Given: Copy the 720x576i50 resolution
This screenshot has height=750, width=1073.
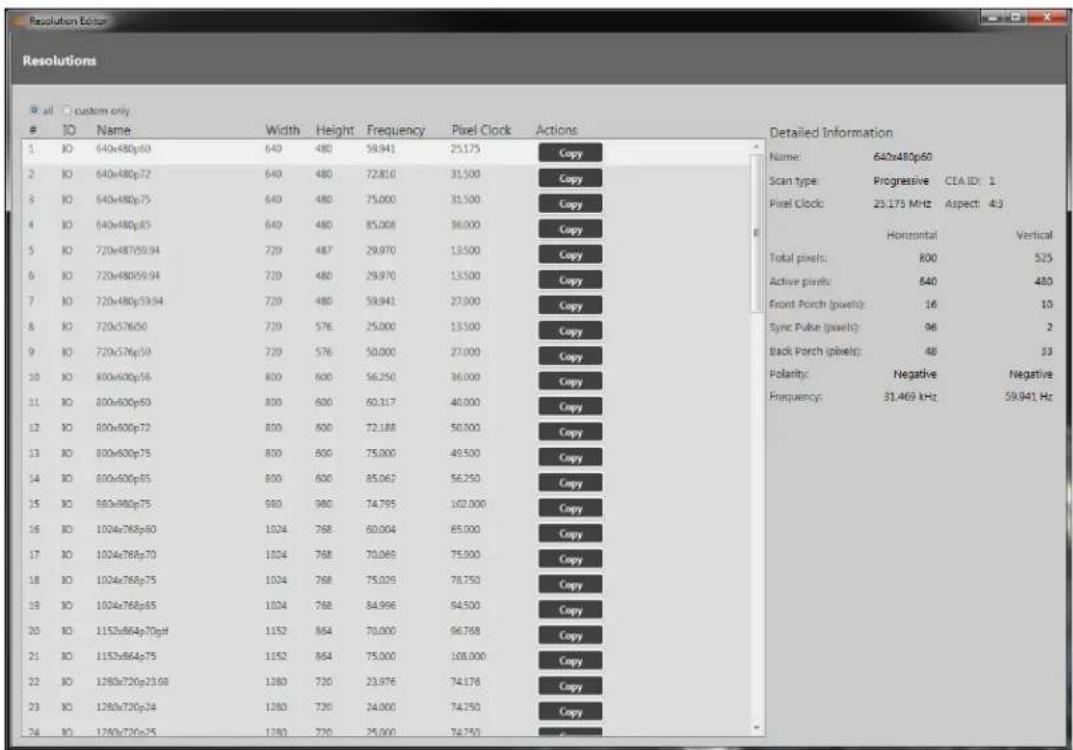Looking at the screenshot, I should point(570,331).
